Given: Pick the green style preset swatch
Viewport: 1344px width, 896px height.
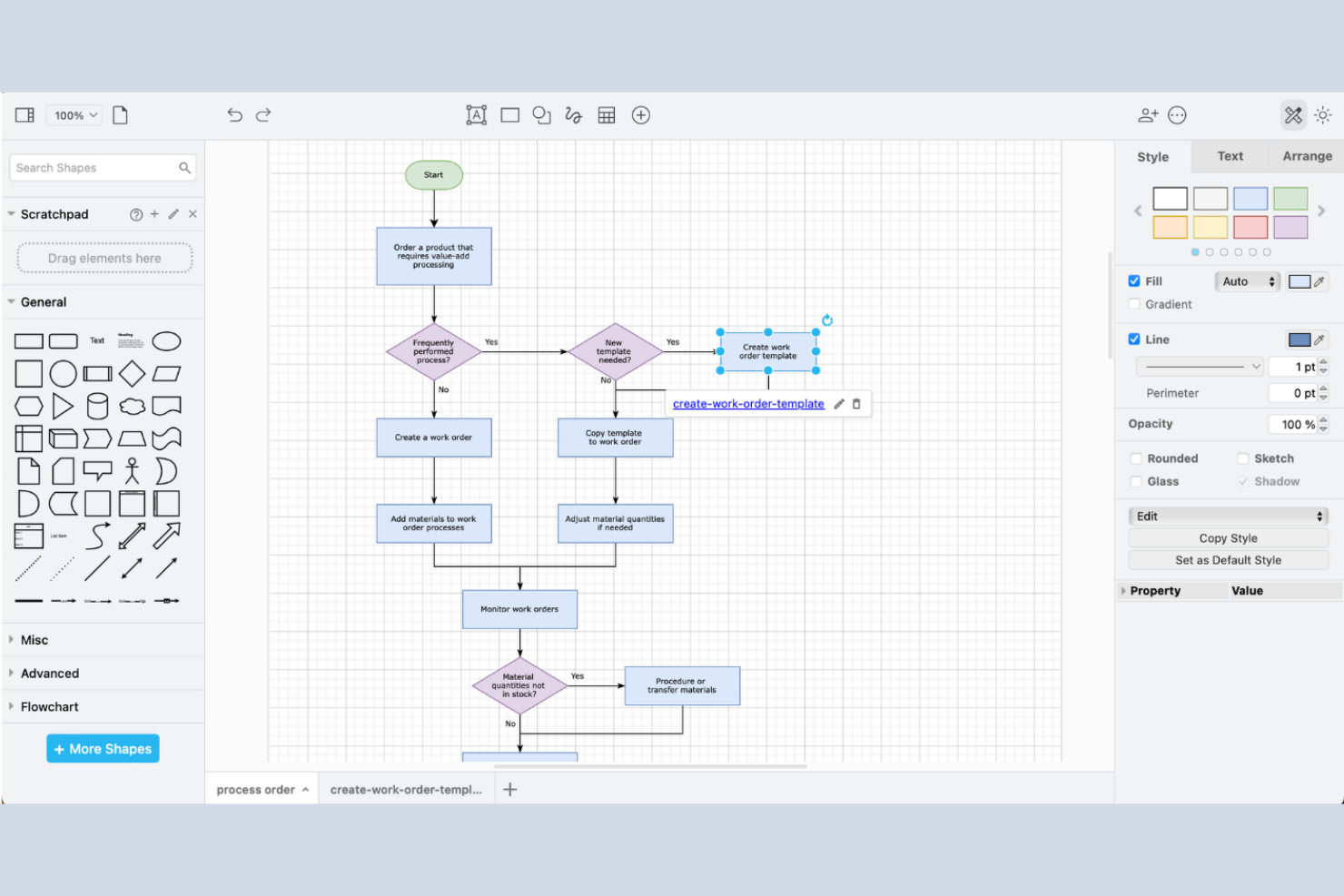Looking at the screenshot, I should pyautogui.click(x=1290, y=198).
